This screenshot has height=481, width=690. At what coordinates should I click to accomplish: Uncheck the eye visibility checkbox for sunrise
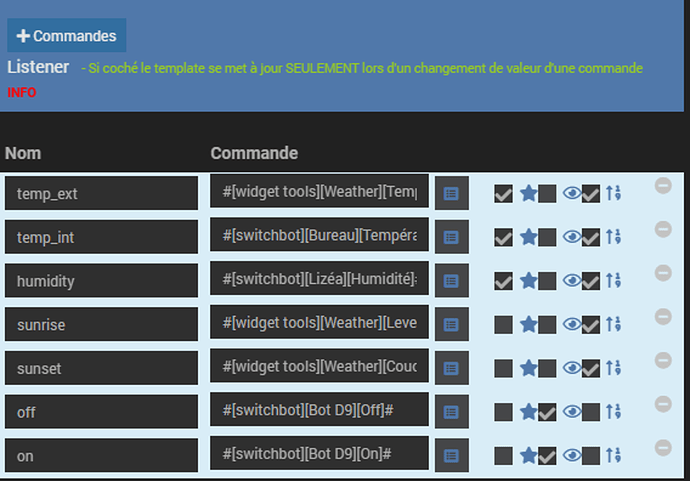(x=591, y=325)
